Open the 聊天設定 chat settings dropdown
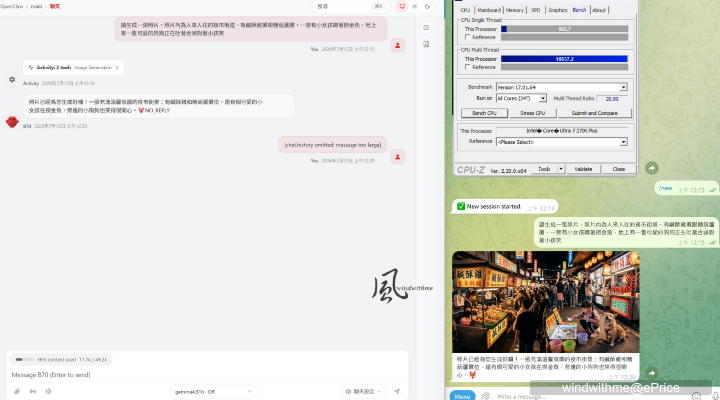The width and height of the screenshot is (720, 400). (363, 392)
